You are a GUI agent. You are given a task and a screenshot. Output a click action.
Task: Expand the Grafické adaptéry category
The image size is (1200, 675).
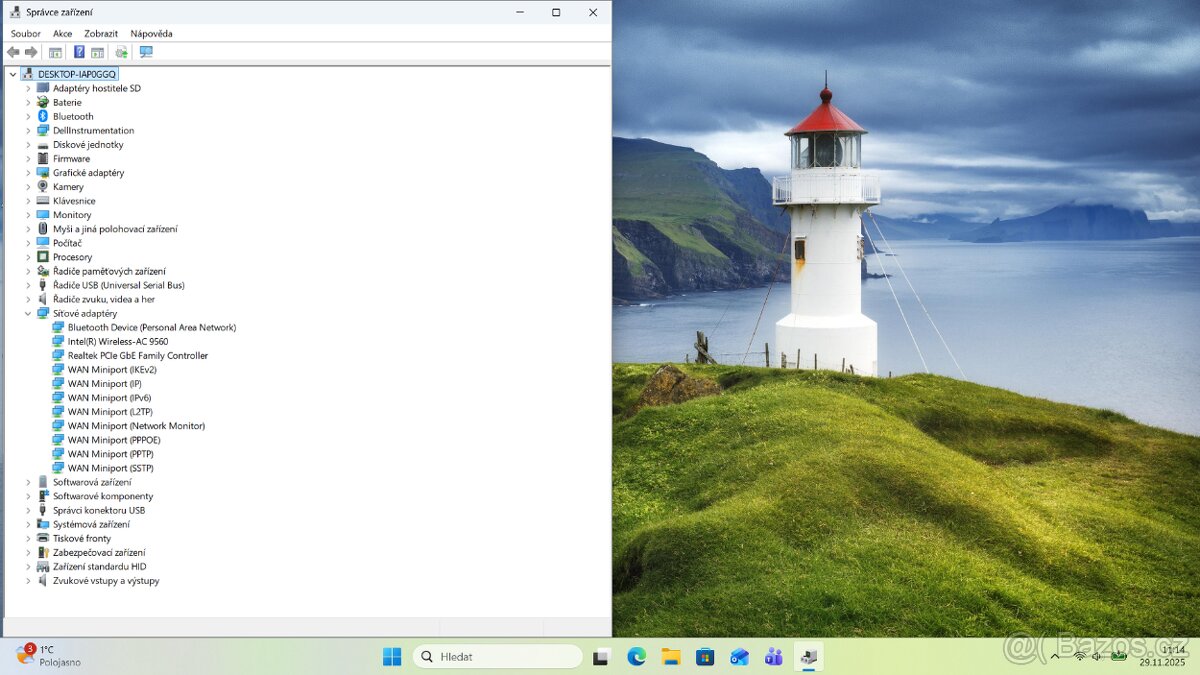[x=28, y=173]
